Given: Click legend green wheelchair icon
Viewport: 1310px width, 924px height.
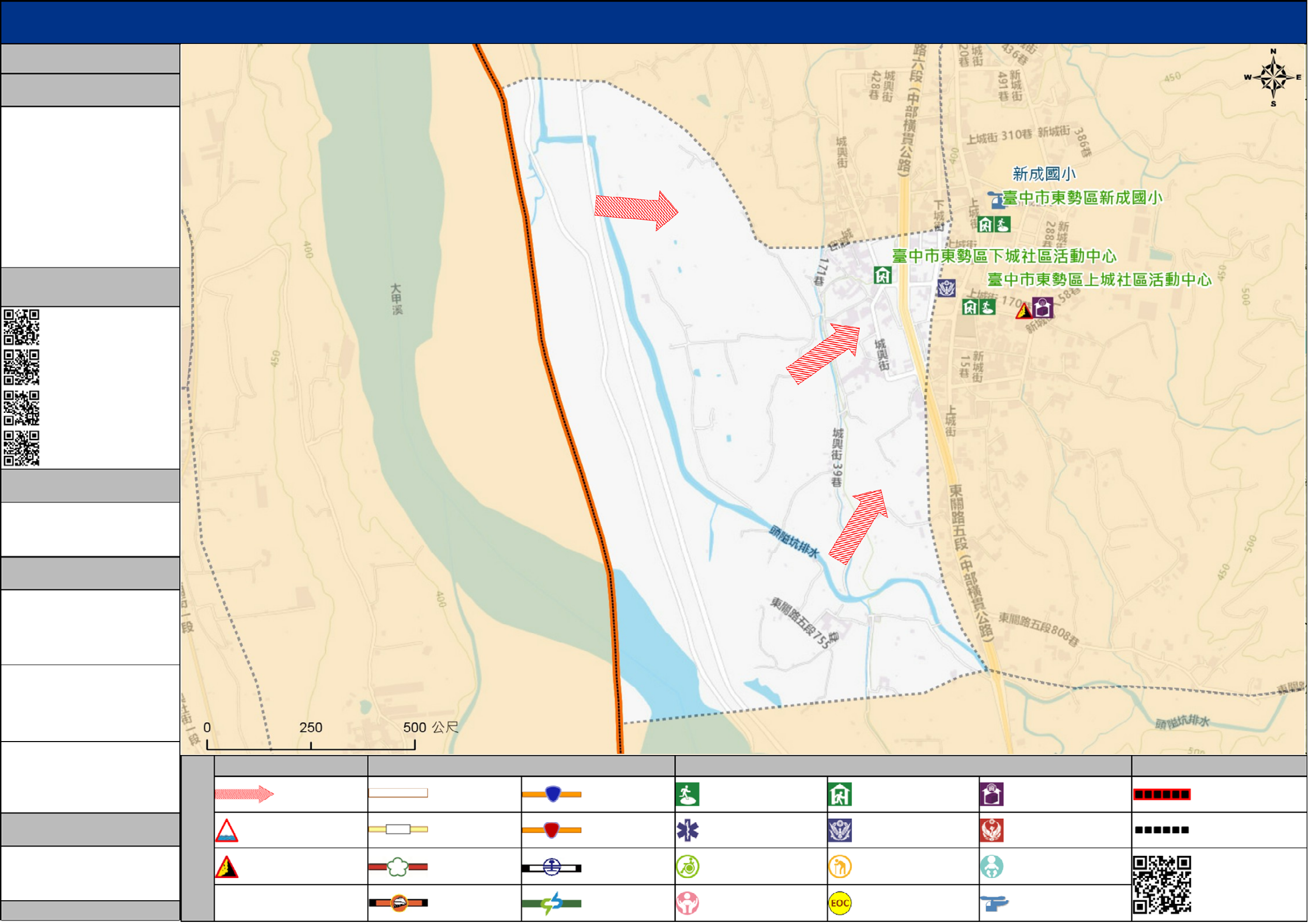Looking at the screenshot, I should pyautogui.click(x=688, y=868).
